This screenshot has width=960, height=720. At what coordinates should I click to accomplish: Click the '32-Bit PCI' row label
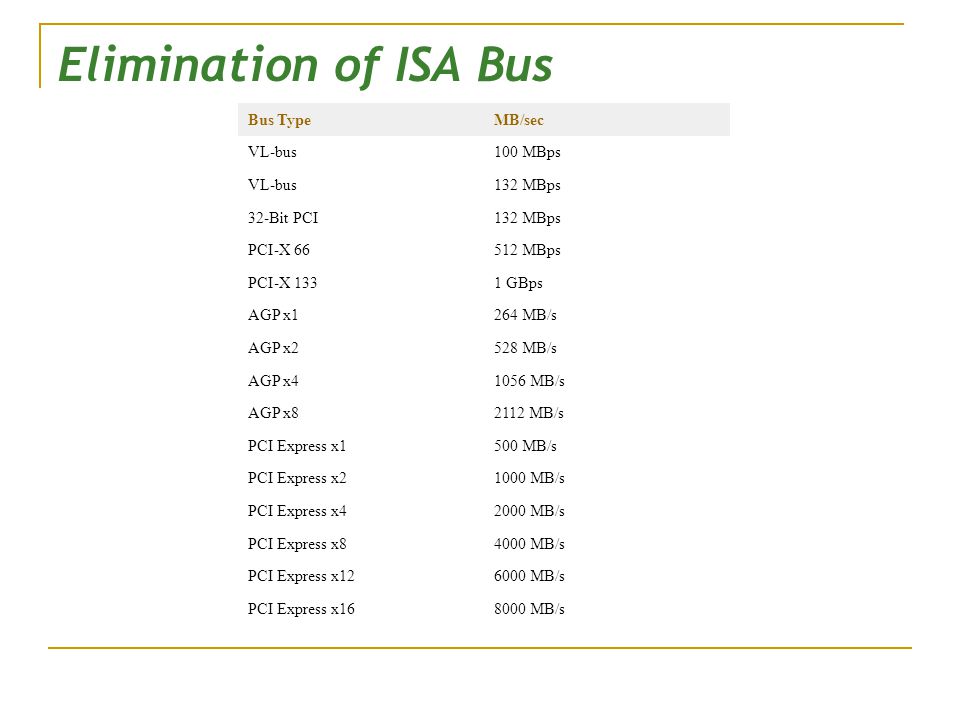click(283, 218)
